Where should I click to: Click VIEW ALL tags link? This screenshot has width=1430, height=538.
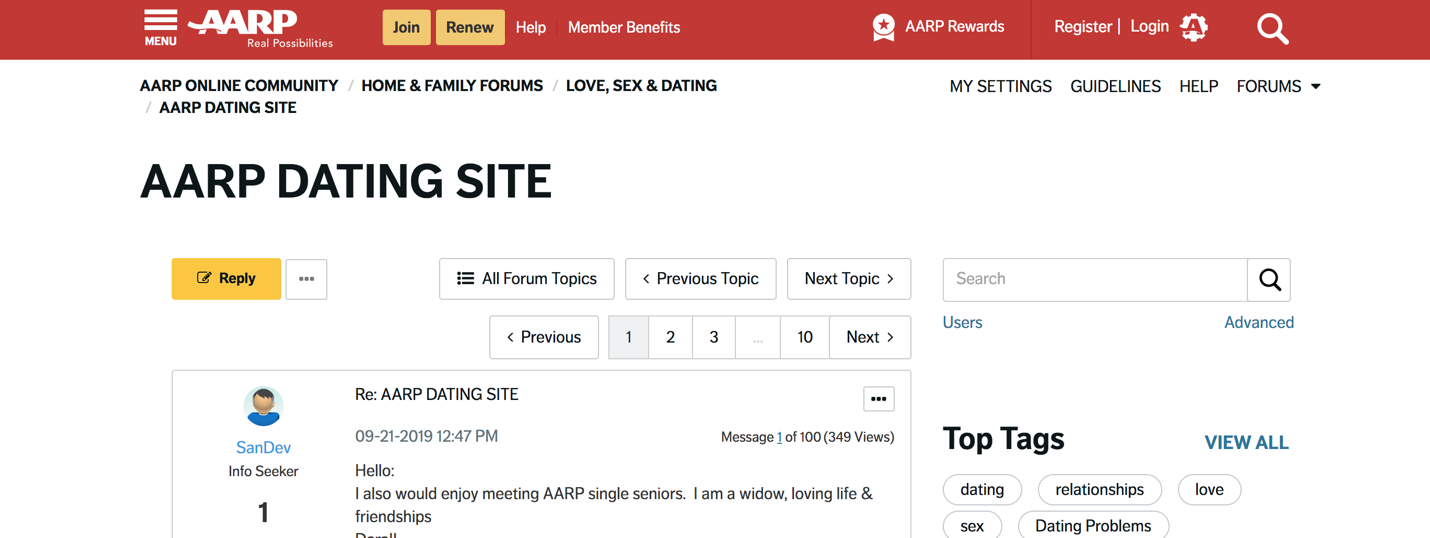coord(1246,442)
